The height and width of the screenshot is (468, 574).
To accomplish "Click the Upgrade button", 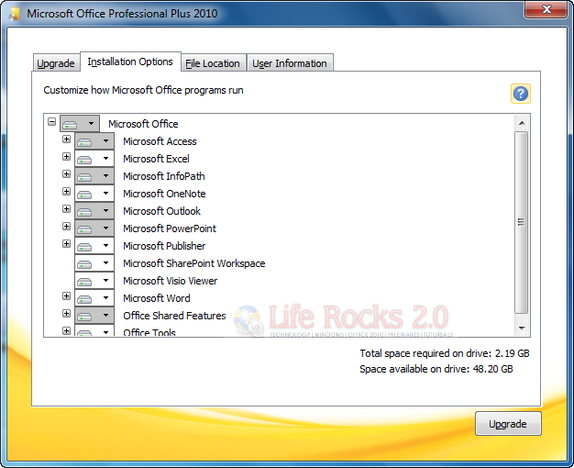I will point(508,424).
